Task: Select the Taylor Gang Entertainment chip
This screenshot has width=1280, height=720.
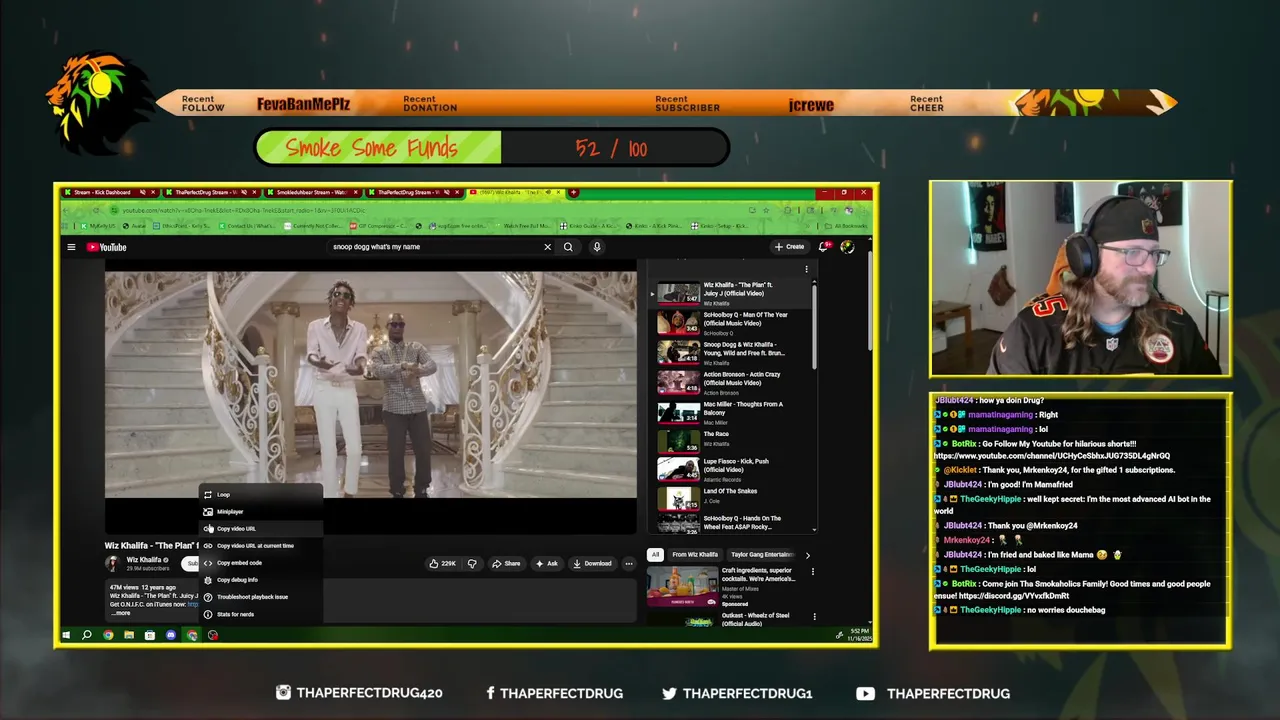Action: [762, 554]
